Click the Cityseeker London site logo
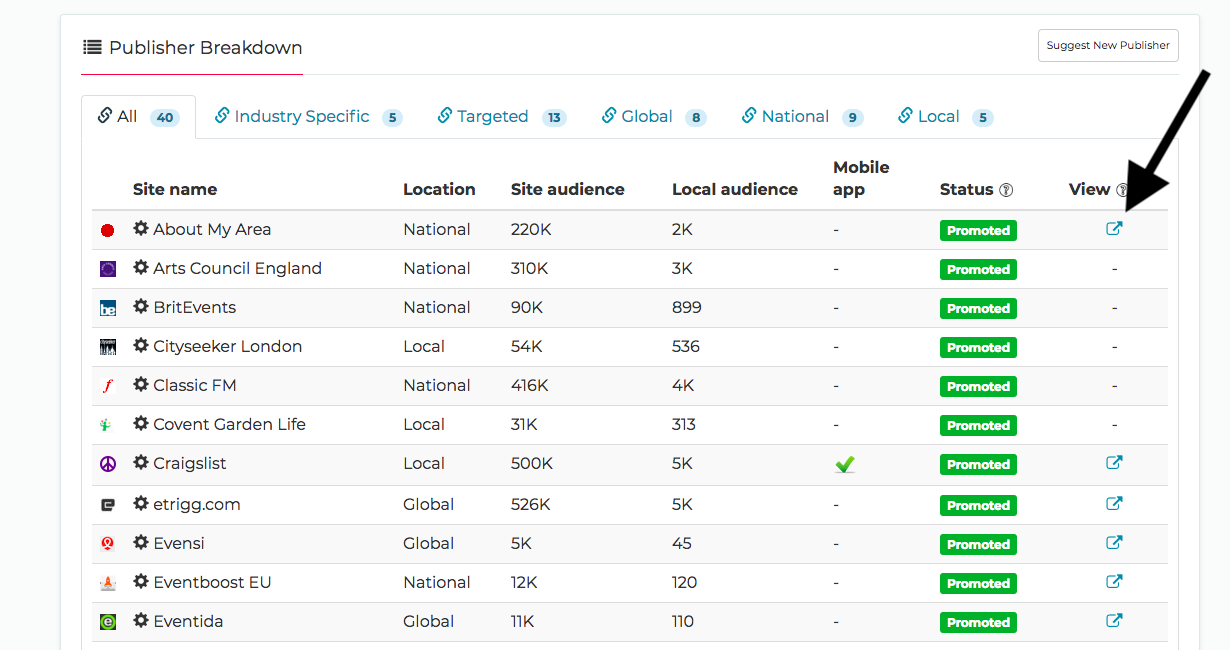1230x650 pixels. [108, 347]
